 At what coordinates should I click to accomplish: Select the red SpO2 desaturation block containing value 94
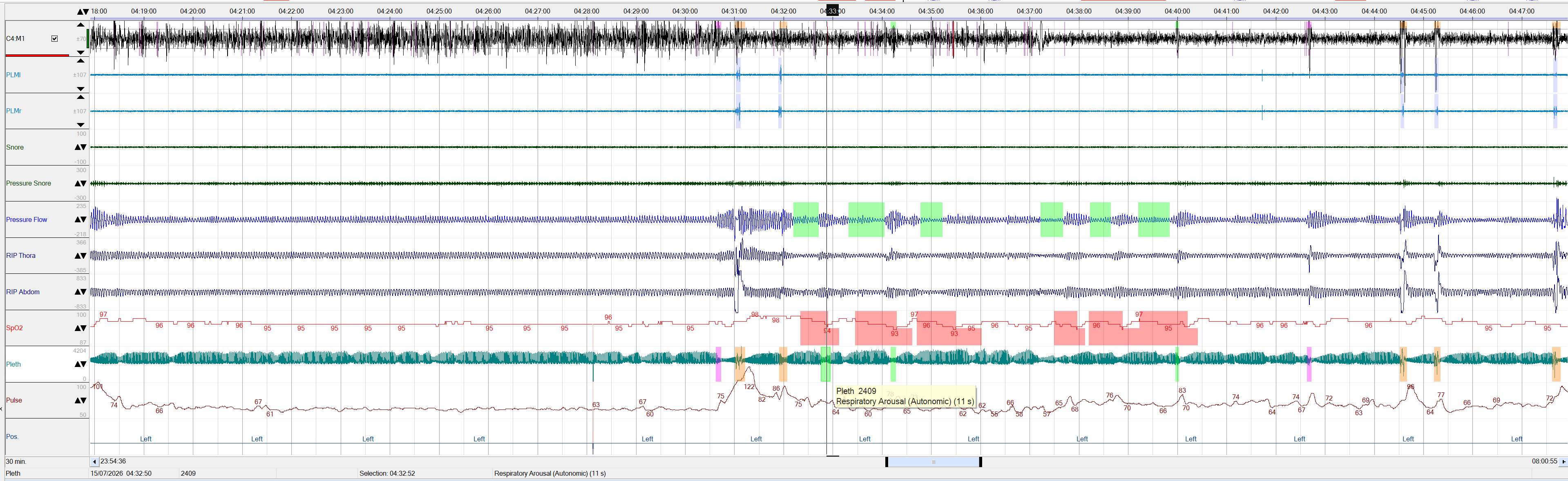coord(819,328)
